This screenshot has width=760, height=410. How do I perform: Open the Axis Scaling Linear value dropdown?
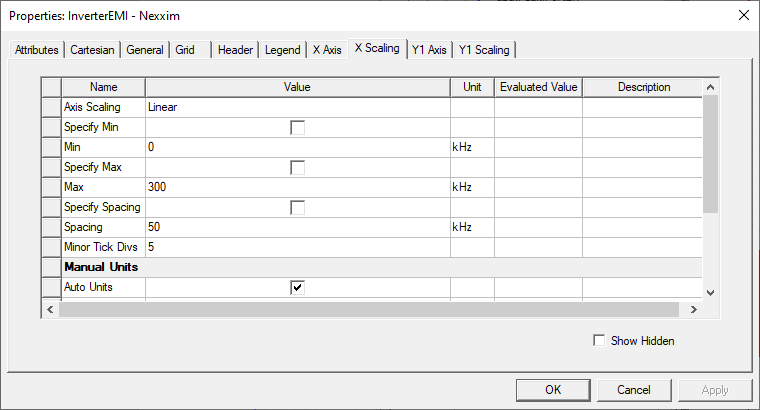298,107
